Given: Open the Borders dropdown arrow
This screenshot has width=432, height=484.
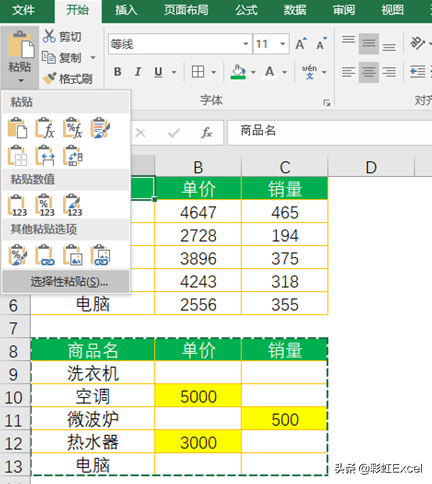Looking at the screenshot, I should [x=213, y=72].
